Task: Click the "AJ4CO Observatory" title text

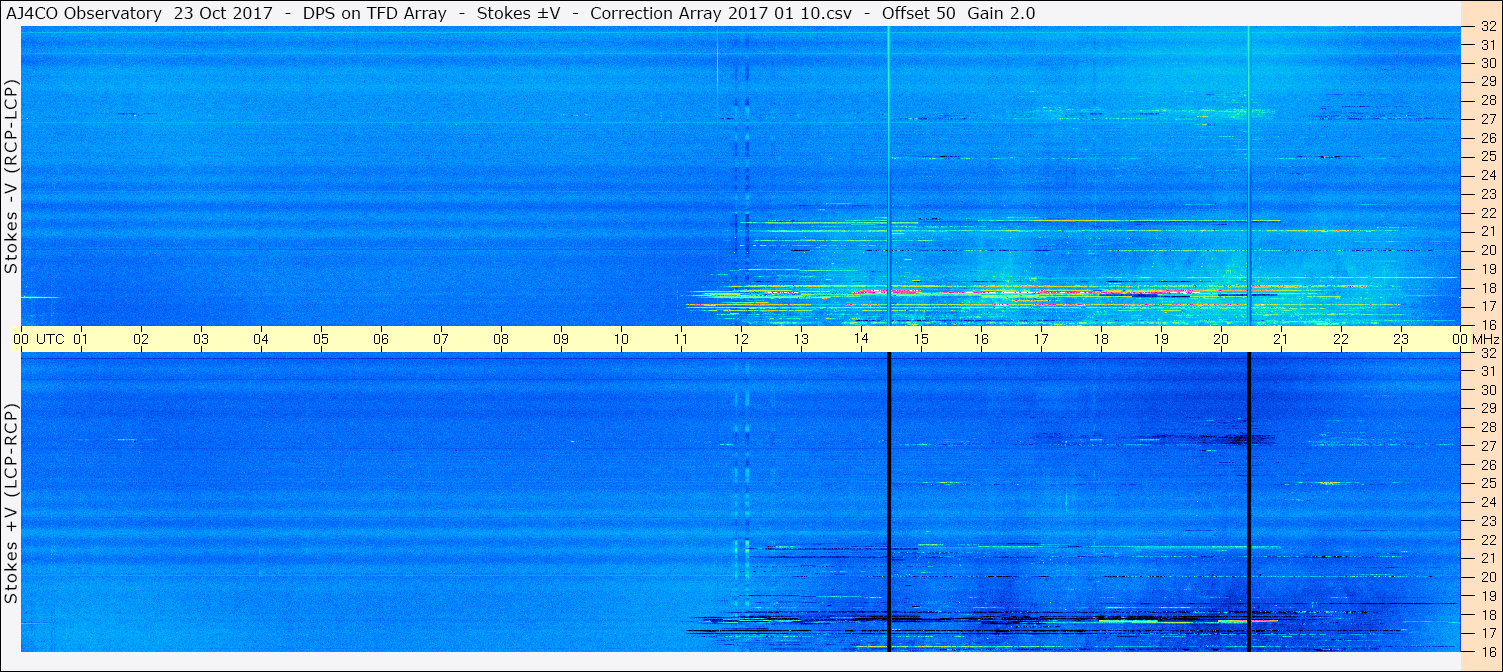Action: tap(85, 13)
